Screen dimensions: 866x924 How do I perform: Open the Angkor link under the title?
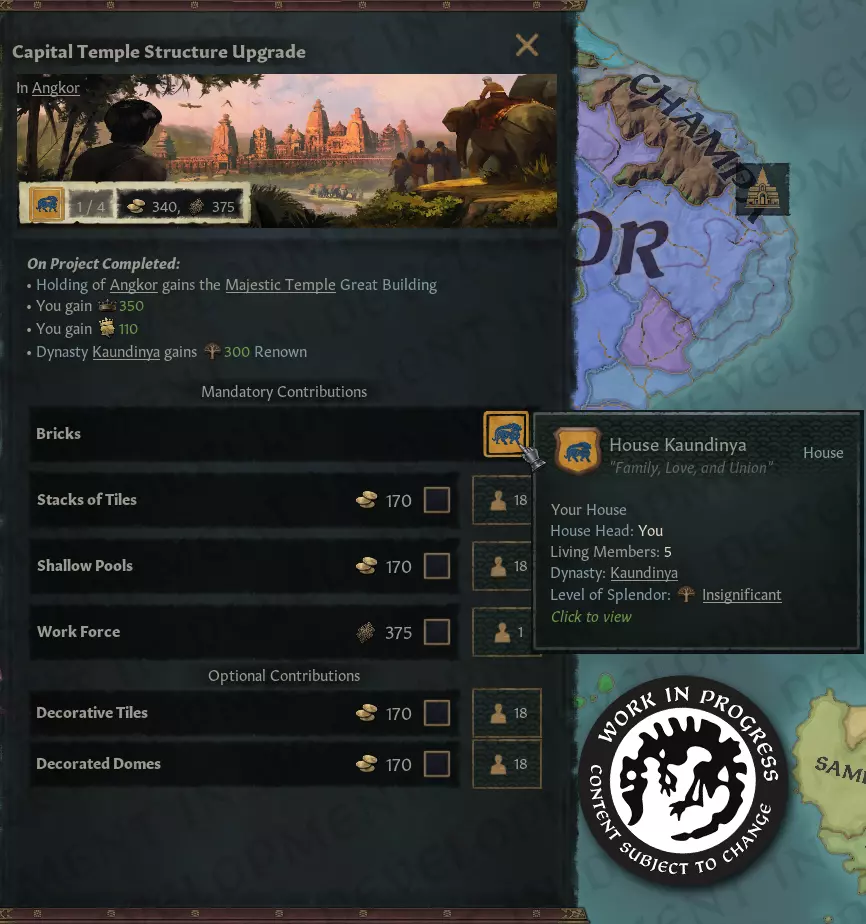coord(55,88)
